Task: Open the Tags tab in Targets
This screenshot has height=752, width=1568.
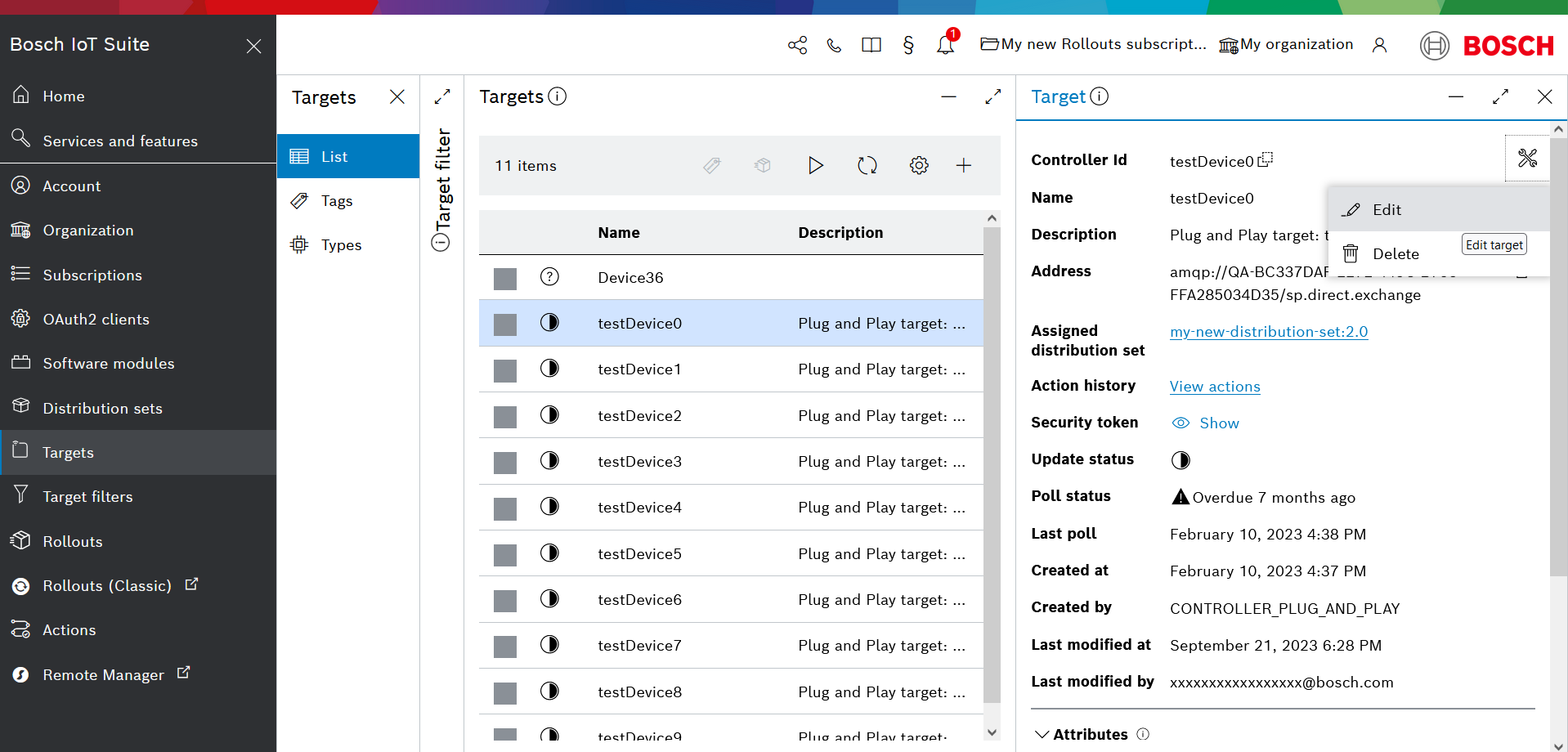Action: [x=337, y=201]
